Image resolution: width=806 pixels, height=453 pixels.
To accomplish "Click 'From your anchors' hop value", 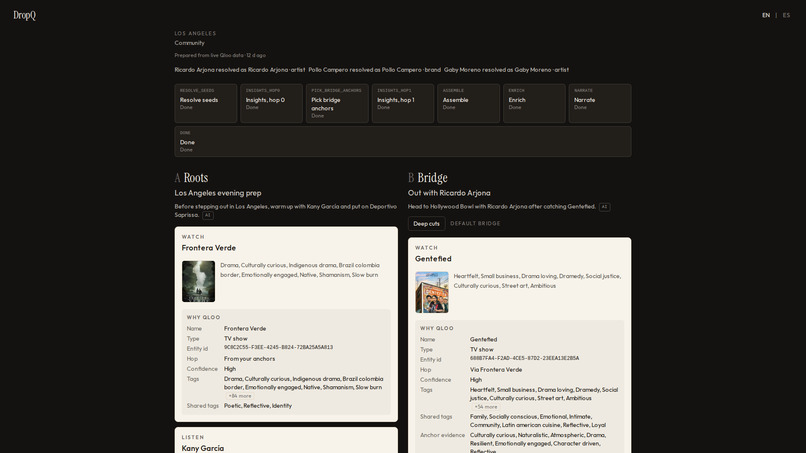I will [249, 359].
